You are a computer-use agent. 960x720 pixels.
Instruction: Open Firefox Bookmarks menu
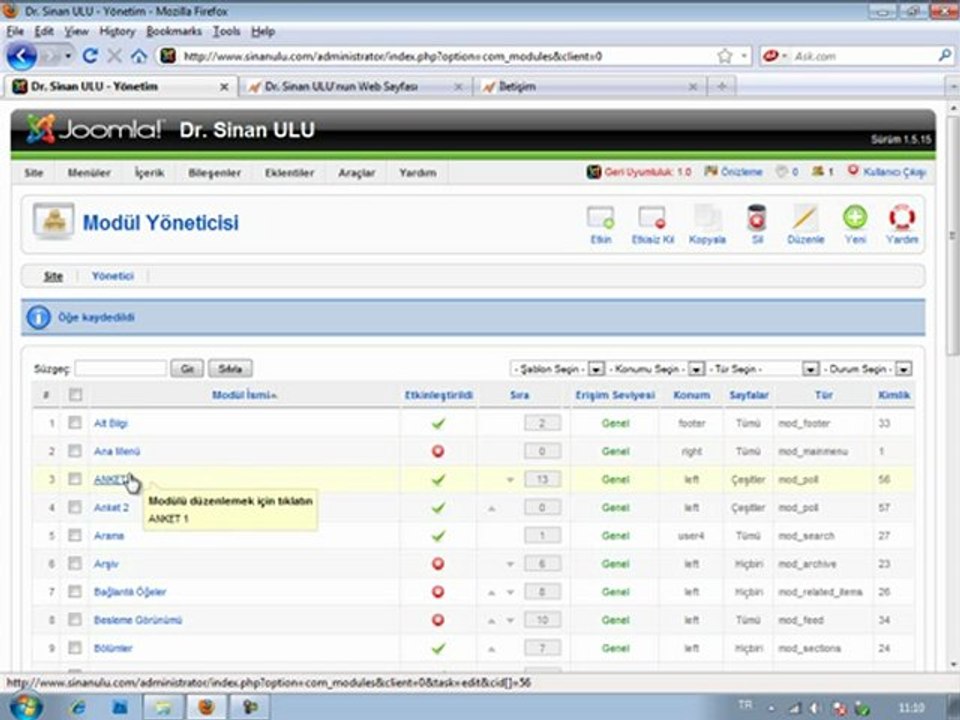tap(174, 31)
